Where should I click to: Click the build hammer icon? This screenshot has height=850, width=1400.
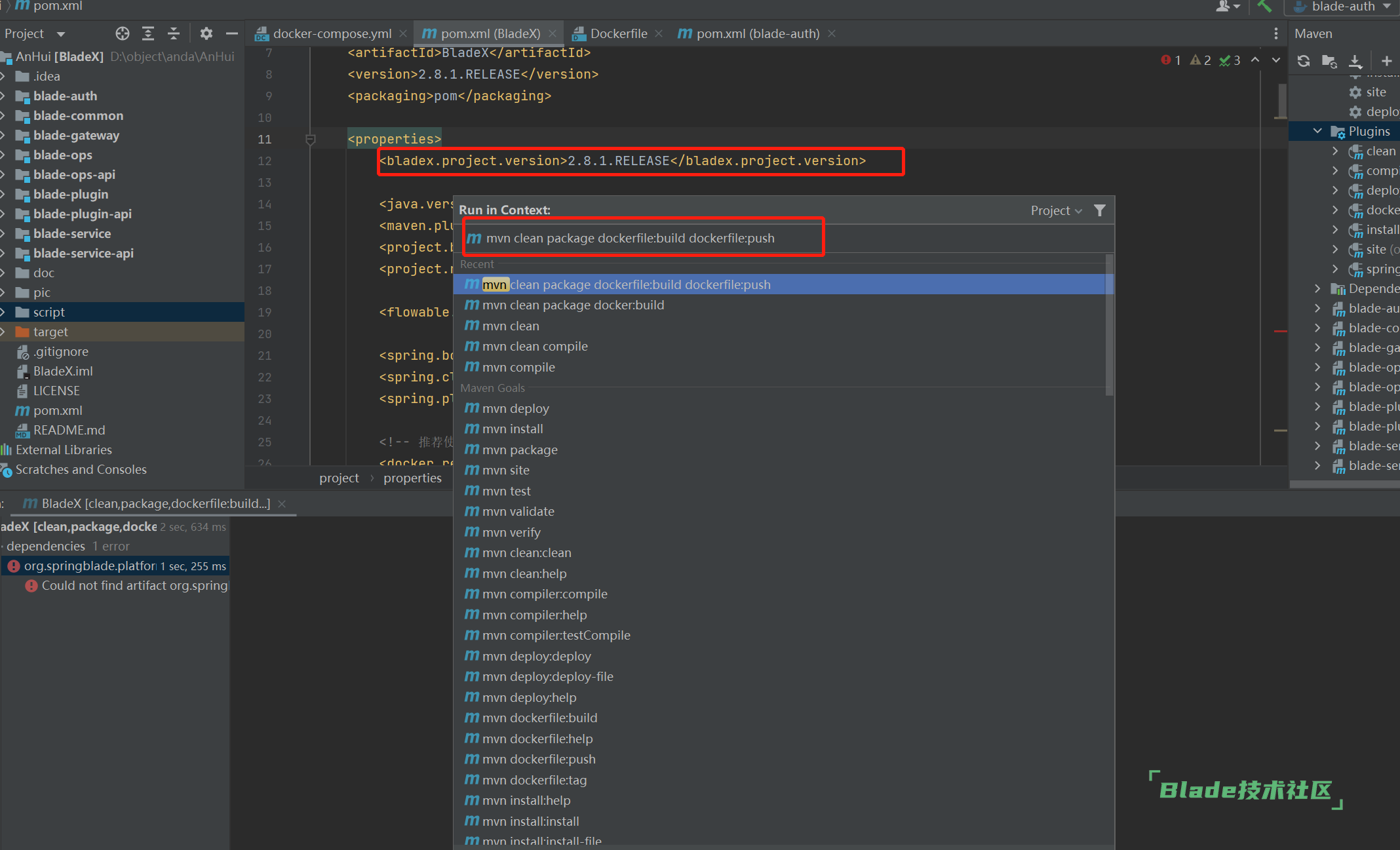(x=1264, y=7)
